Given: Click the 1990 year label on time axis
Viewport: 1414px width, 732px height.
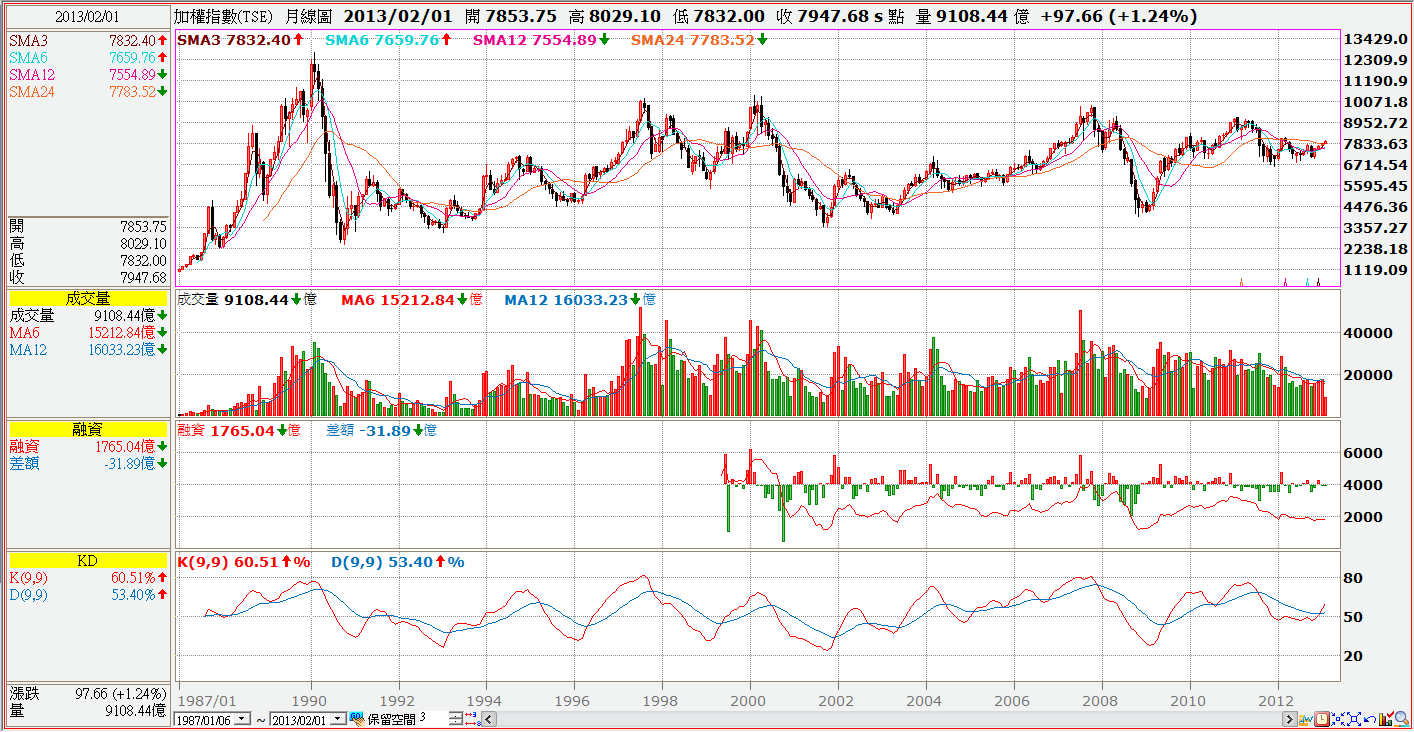Looking at the screenshot, I should [x=310, y=699].
